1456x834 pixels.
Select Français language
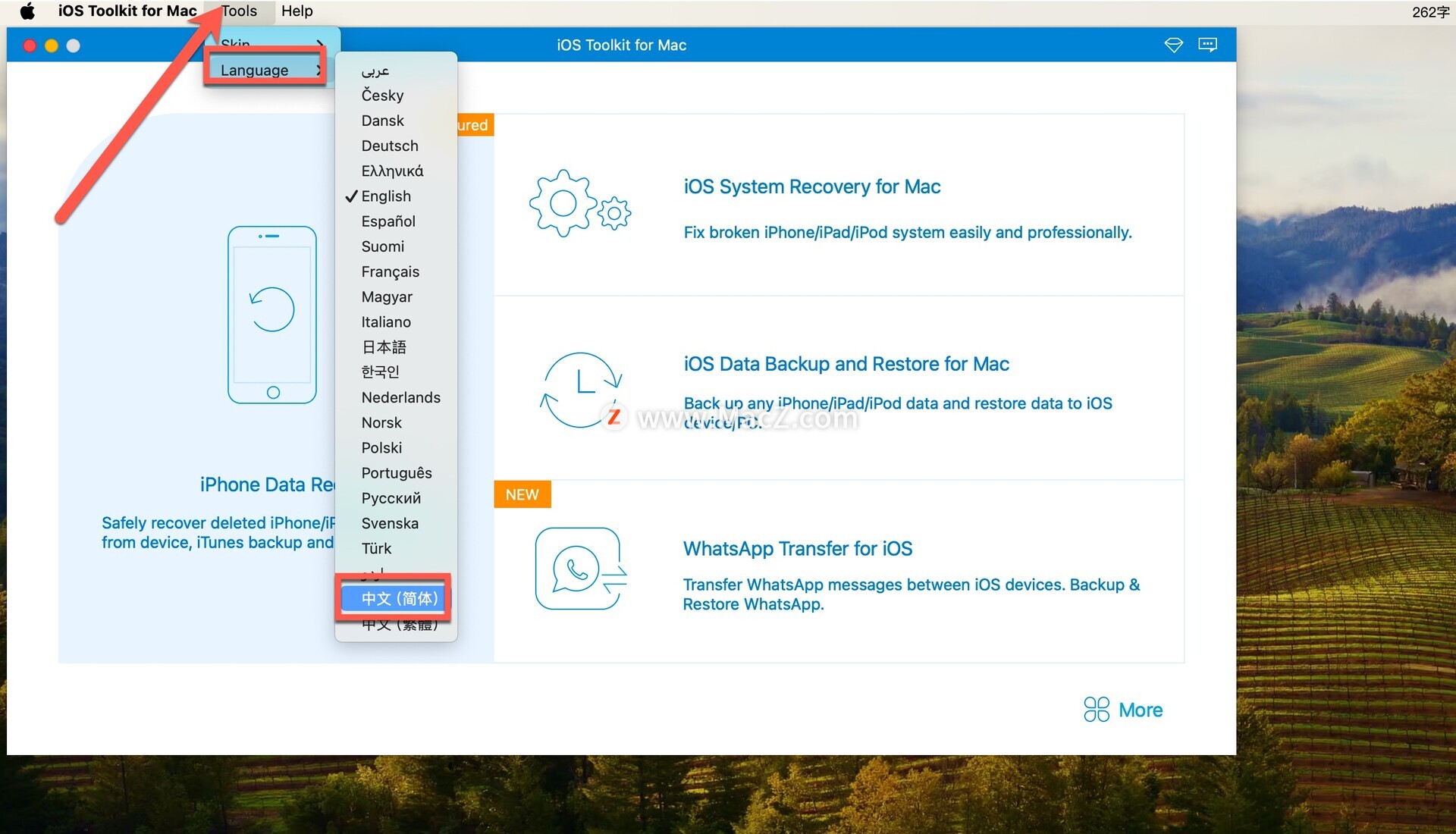[x=397, y=271]
